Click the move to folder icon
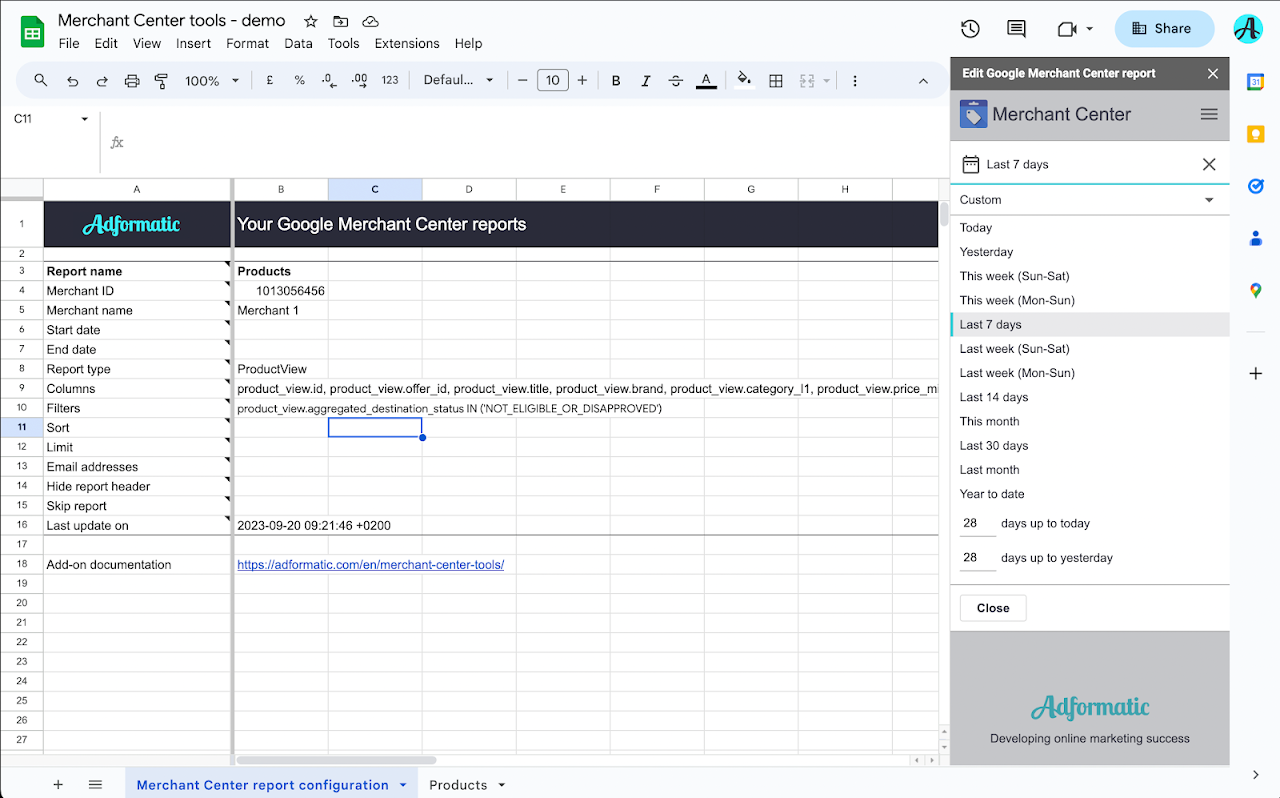Screen dimensions: 1280x798 click(341, 21)
